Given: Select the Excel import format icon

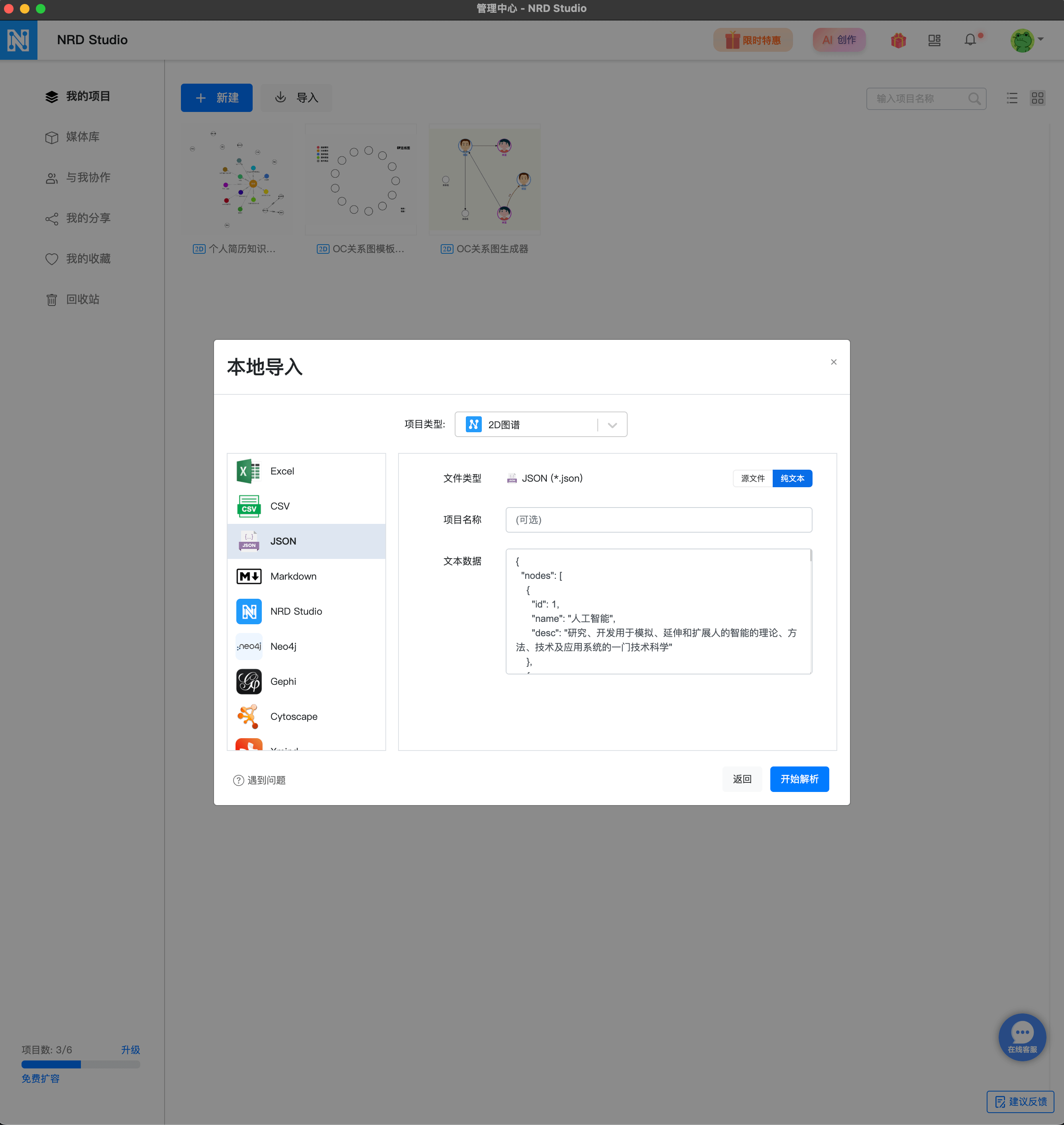Looking at the screenshot, I should [x=248, y=471].
